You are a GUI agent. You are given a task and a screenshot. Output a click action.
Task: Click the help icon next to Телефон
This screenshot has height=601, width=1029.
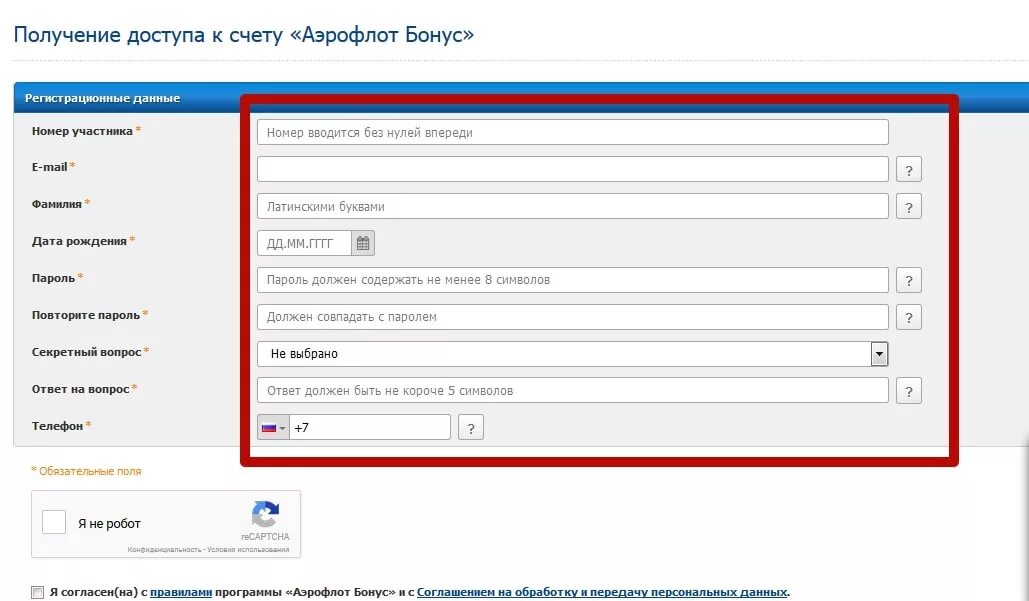tap(471, 428)
